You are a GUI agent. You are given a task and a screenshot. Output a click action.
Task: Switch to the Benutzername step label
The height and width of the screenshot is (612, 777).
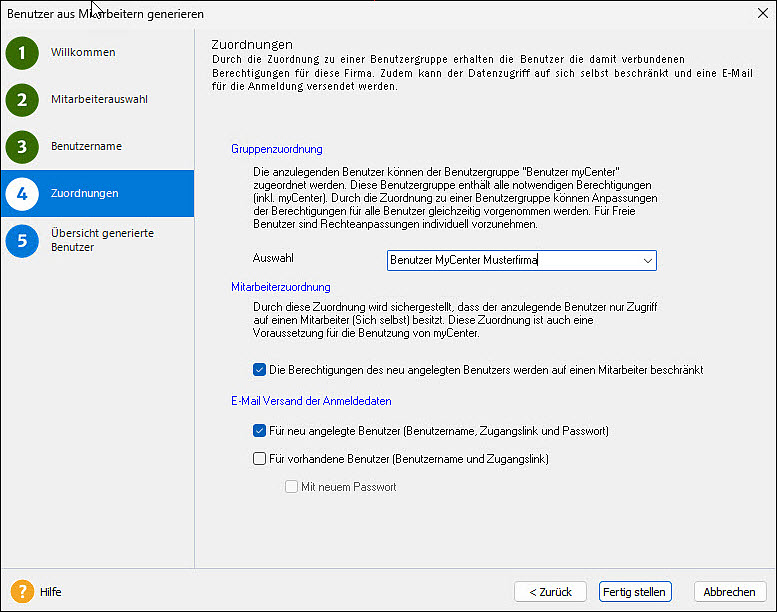tap(86, 146)
